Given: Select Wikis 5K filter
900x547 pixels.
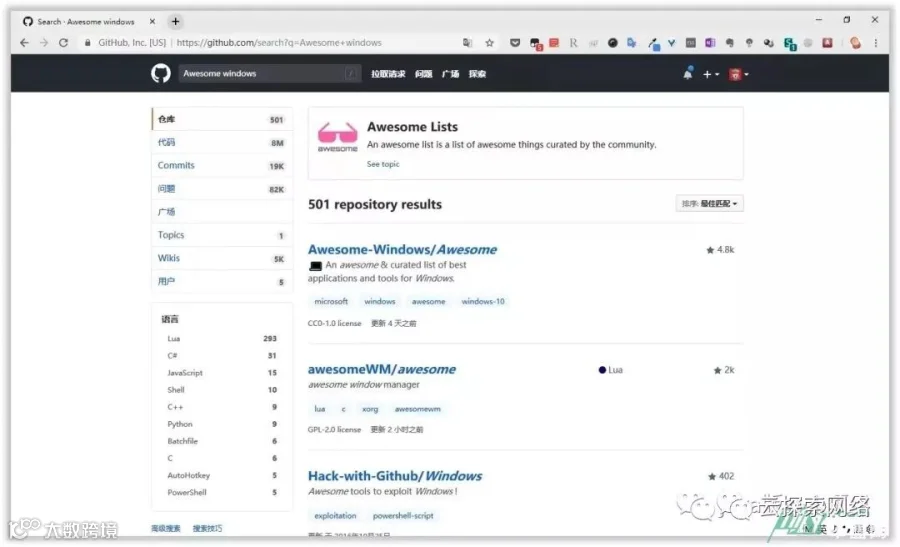Looking at the screenshot, I should tap(222, 258).
